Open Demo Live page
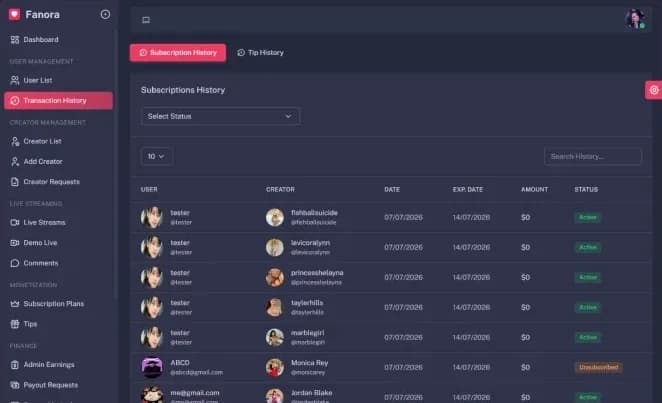Screen dimensions: 662x403 (58, 243)
